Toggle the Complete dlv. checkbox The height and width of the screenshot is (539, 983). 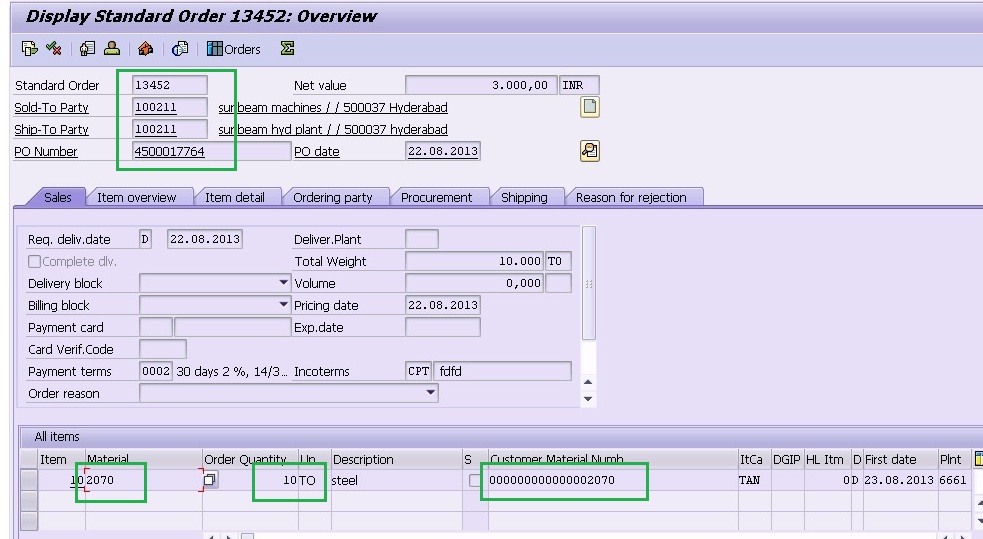pos(35,262)
